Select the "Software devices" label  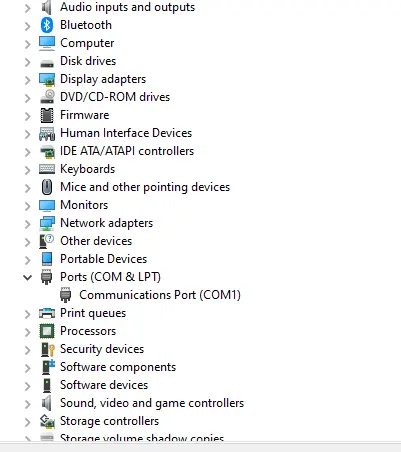104,385
